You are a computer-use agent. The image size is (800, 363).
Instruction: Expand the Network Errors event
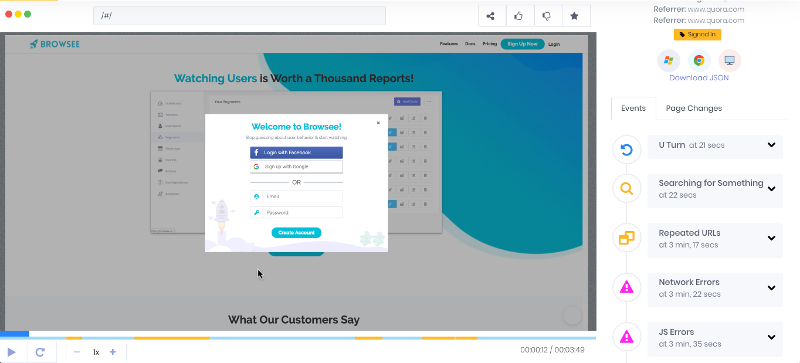771,287
